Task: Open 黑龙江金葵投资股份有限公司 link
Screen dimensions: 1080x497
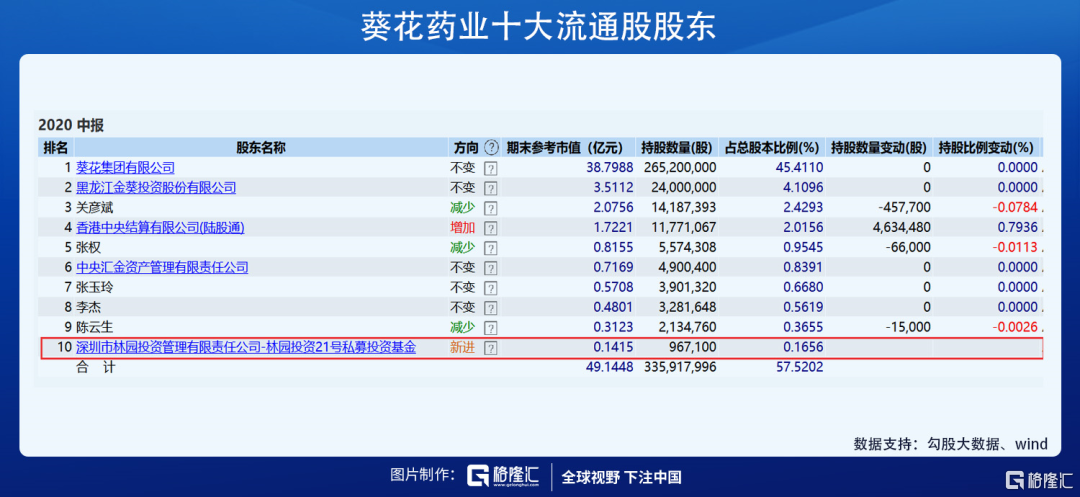Action: [156, 187]
